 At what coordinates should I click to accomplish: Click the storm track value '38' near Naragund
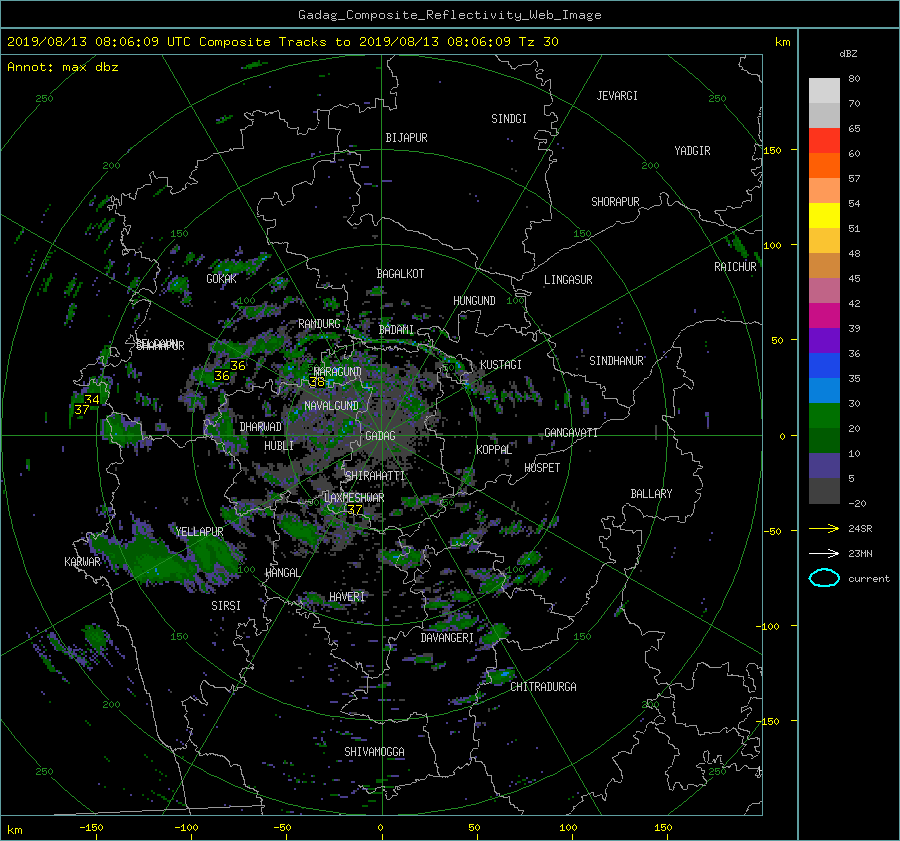click(x=317, y=382)
